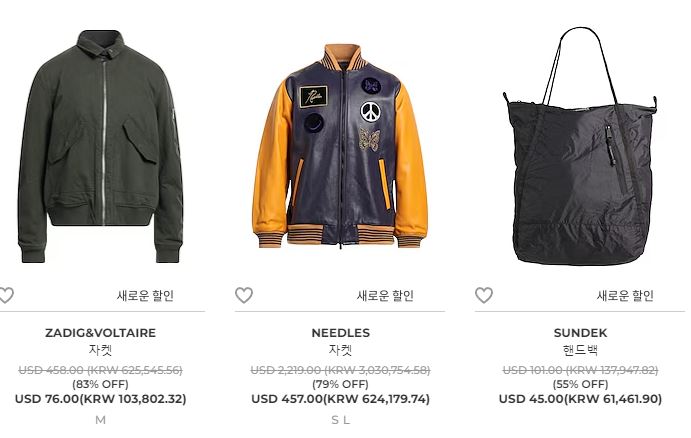Click 새로운 할인 tag on Sundek item
This screenshot has width=691, height=438.
pos(625,296)
